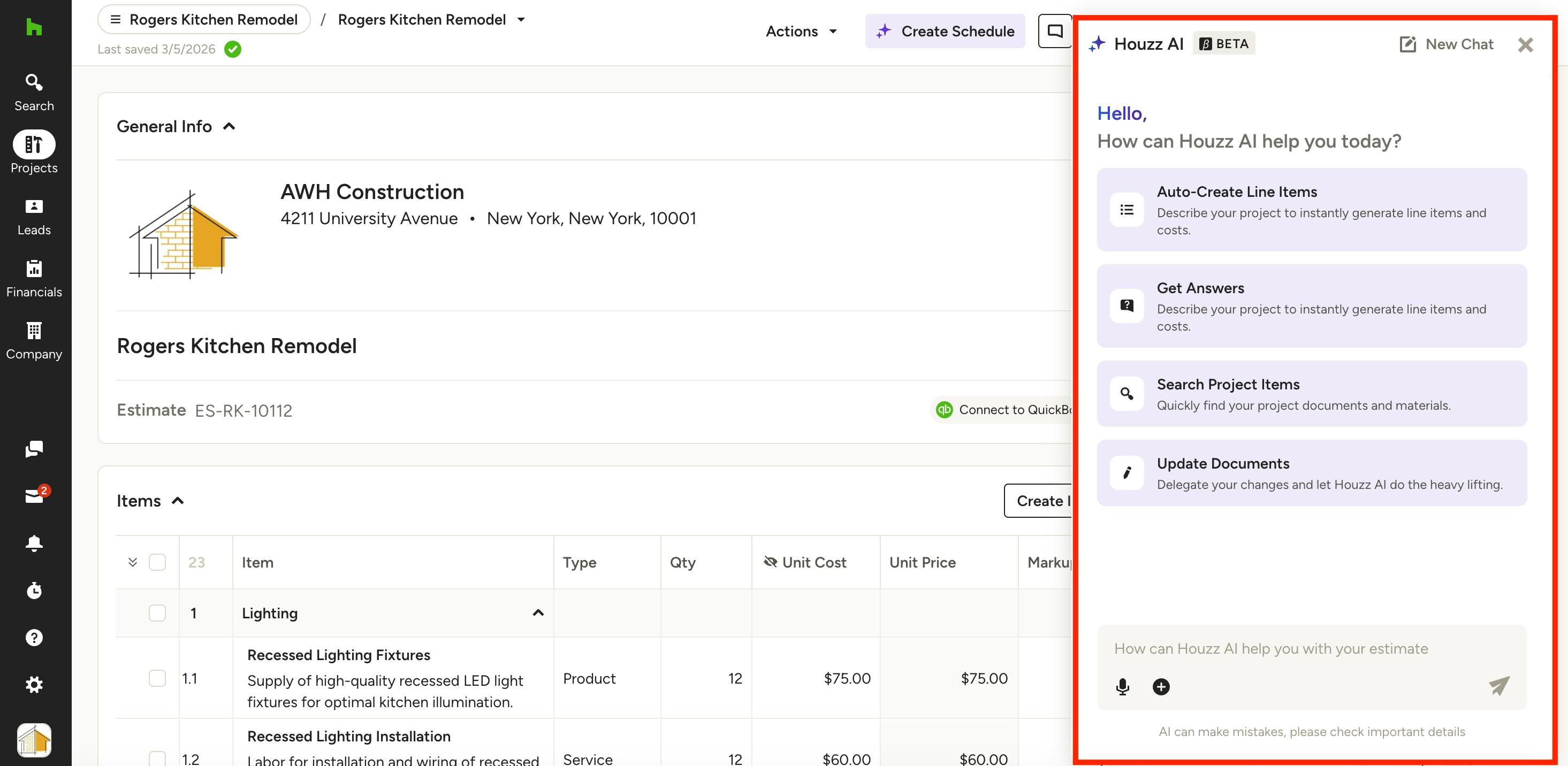The image size is (1568, 766).
Task: Click company avatar at sidebar bottom
Action: [34, 740]
